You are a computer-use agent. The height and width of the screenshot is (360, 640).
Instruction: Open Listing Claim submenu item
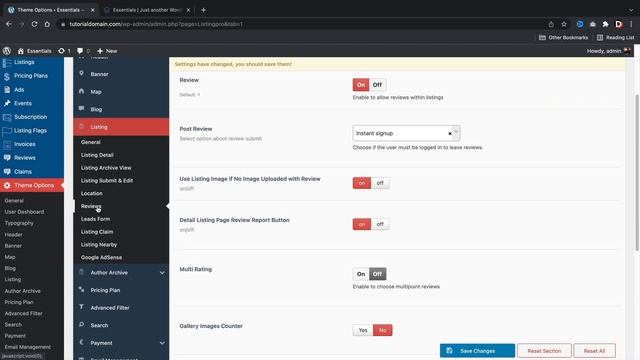click(x=97, y=232)
